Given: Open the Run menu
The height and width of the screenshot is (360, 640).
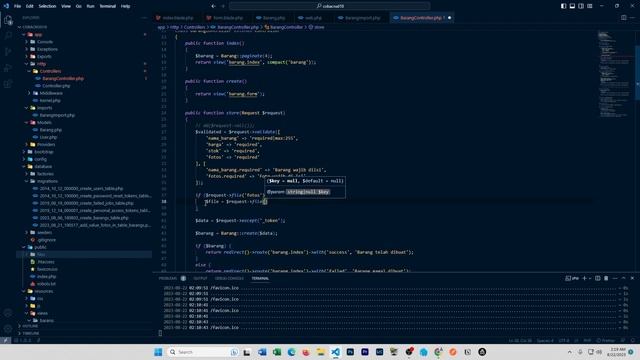Looking at the screenshot, I should pos(90,6).
